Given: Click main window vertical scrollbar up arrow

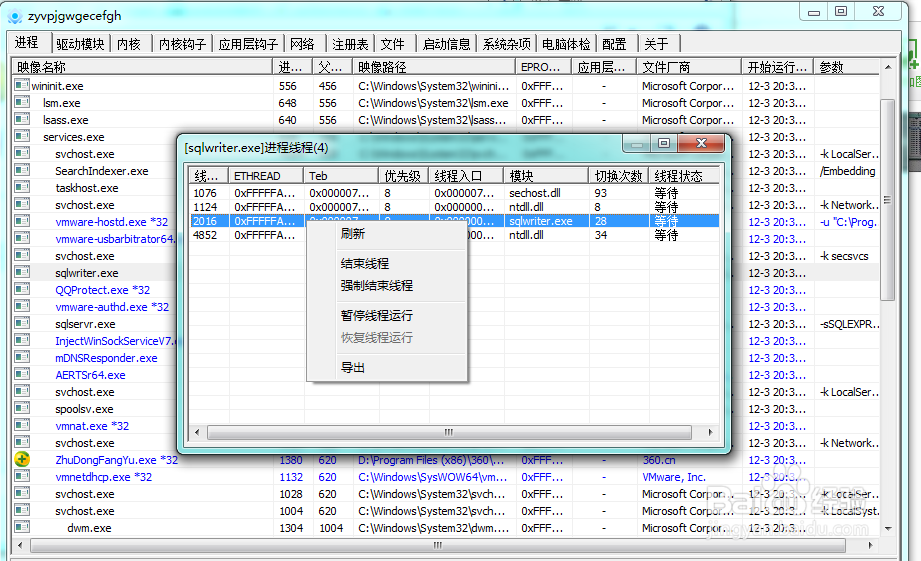Looking at the screenshot, I should 888,67.
